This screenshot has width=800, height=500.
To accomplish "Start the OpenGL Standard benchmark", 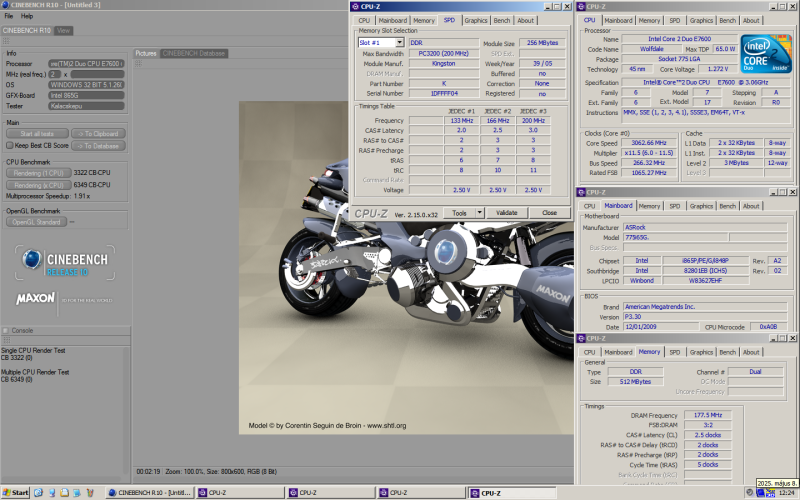I will pos(36,222).
